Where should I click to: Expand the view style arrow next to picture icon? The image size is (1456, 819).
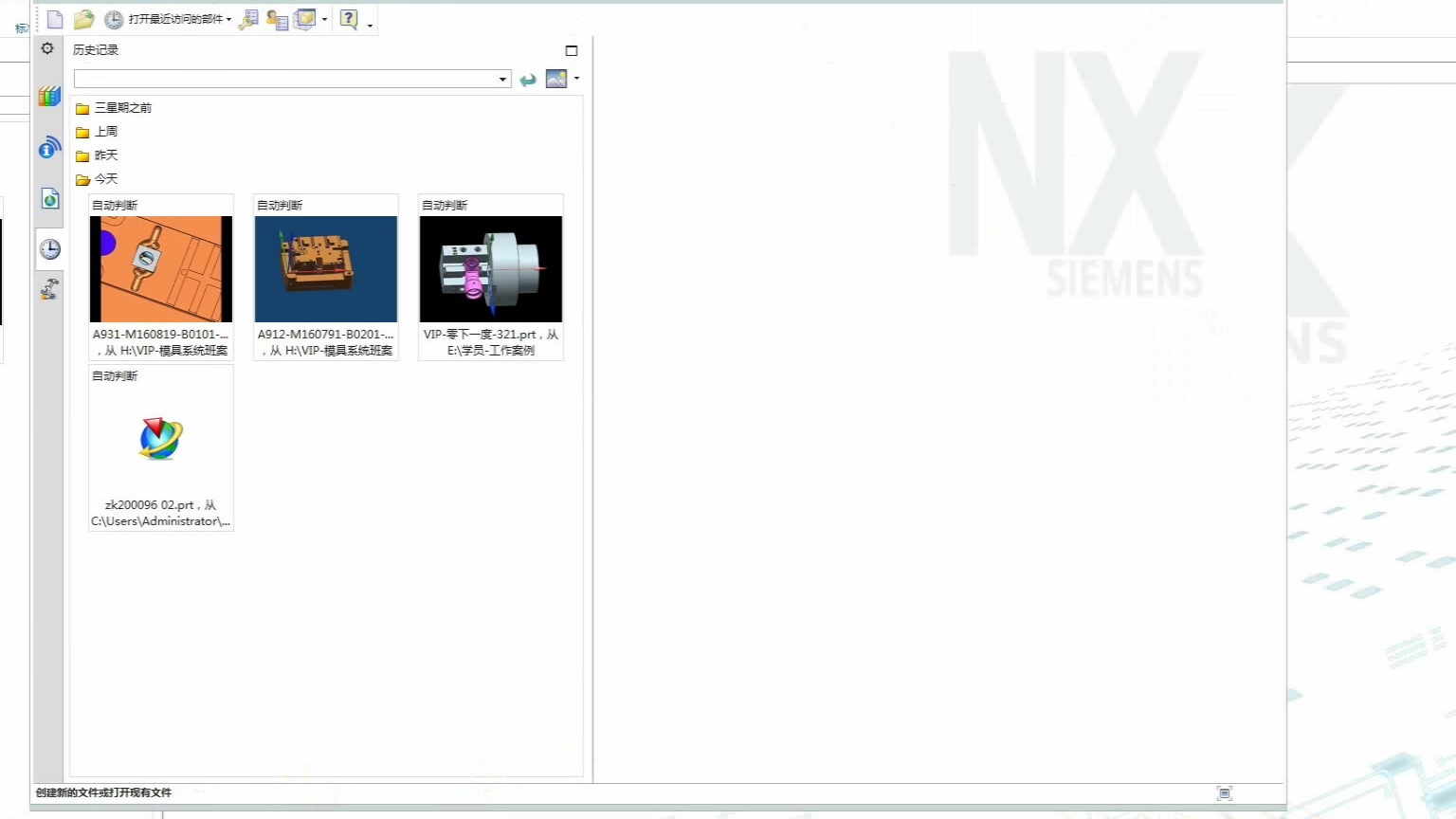pos(576,78)
